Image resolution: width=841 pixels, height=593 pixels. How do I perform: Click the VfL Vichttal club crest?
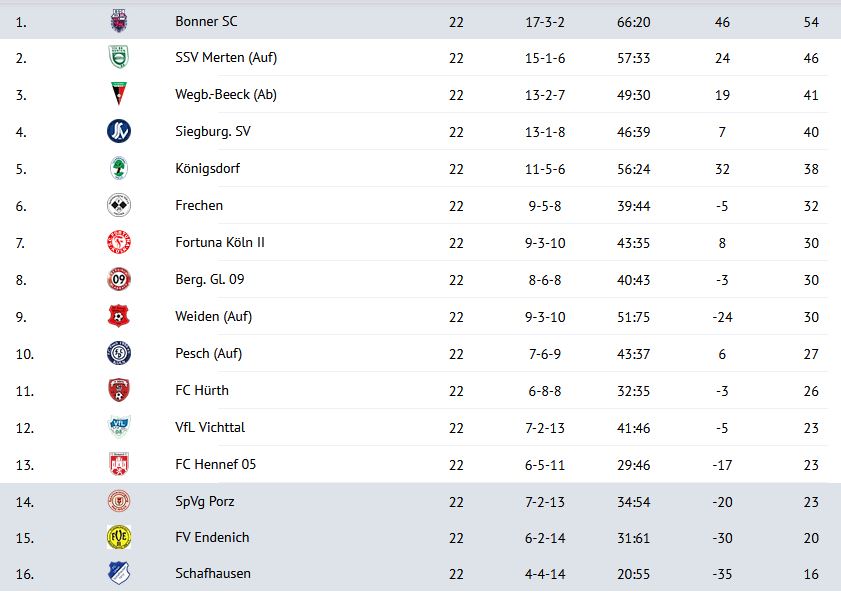[x=119, y=427]
